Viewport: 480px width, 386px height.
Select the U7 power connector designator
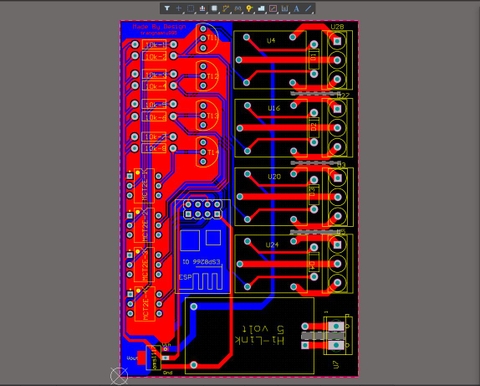pyautogui.click(x=336, y=364)
